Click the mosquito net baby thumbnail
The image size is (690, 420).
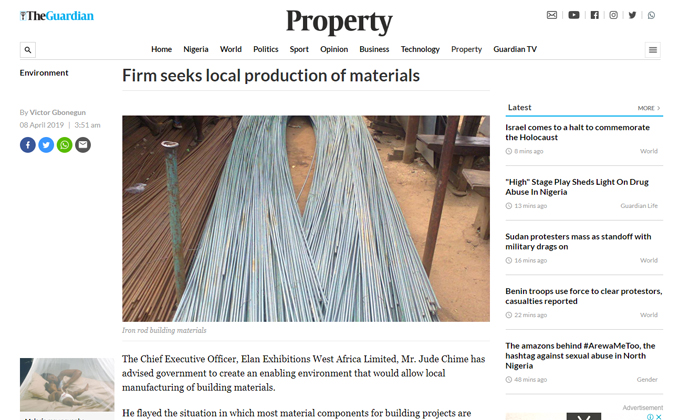[67, 384]
